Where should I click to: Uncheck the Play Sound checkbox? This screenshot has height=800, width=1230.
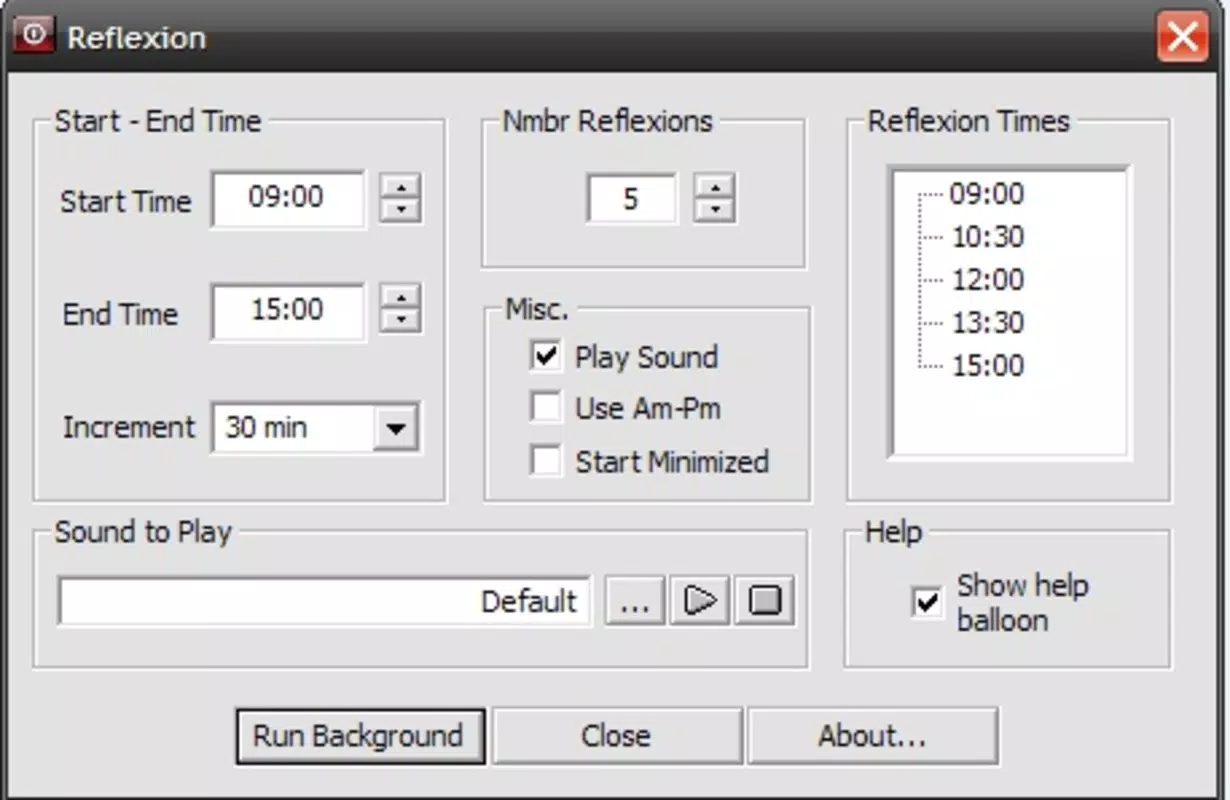546,356
